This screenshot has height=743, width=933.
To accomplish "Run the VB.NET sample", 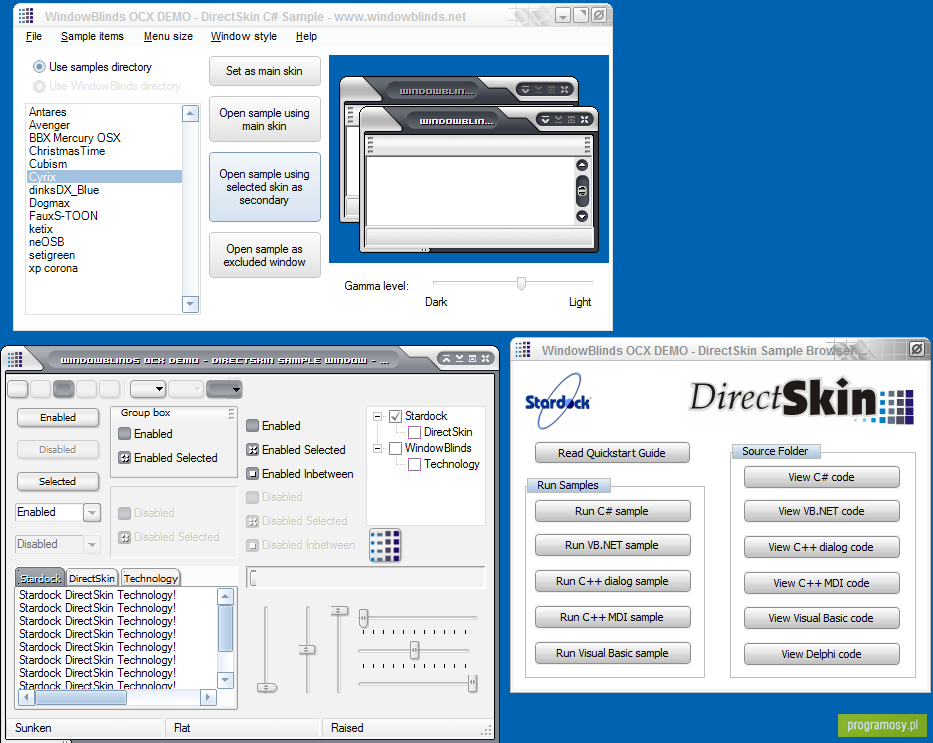I will coord(612,545).
